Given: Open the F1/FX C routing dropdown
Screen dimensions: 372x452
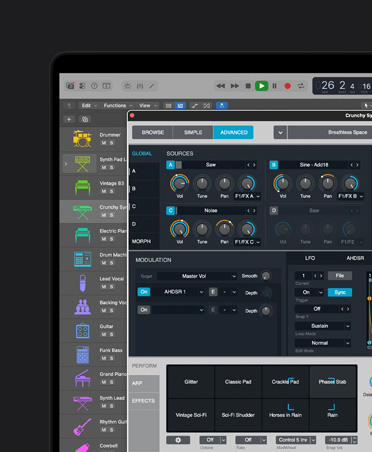Looking at the screenshot, I should tap(247, 242).
